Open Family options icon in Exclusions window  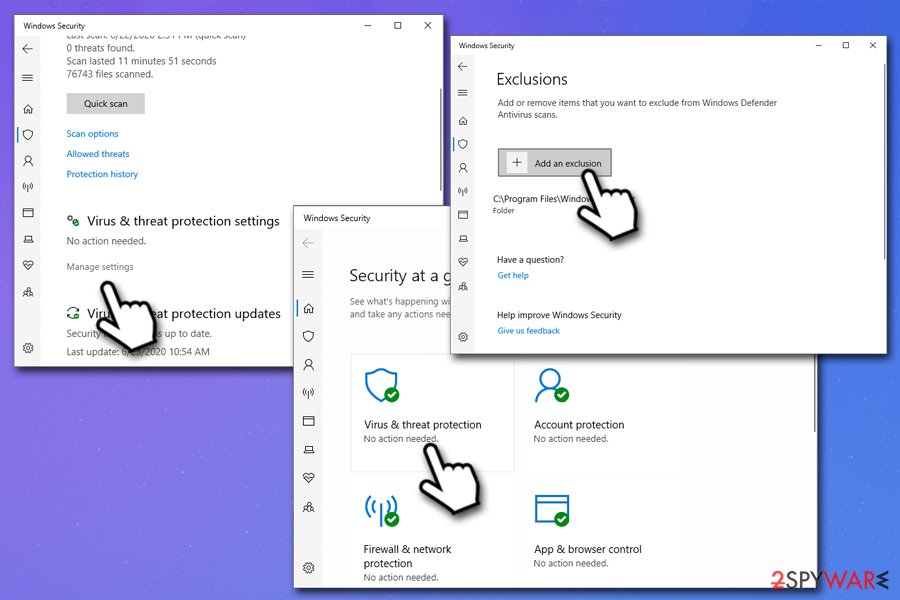pyautogui.click(x=463, y=286)
